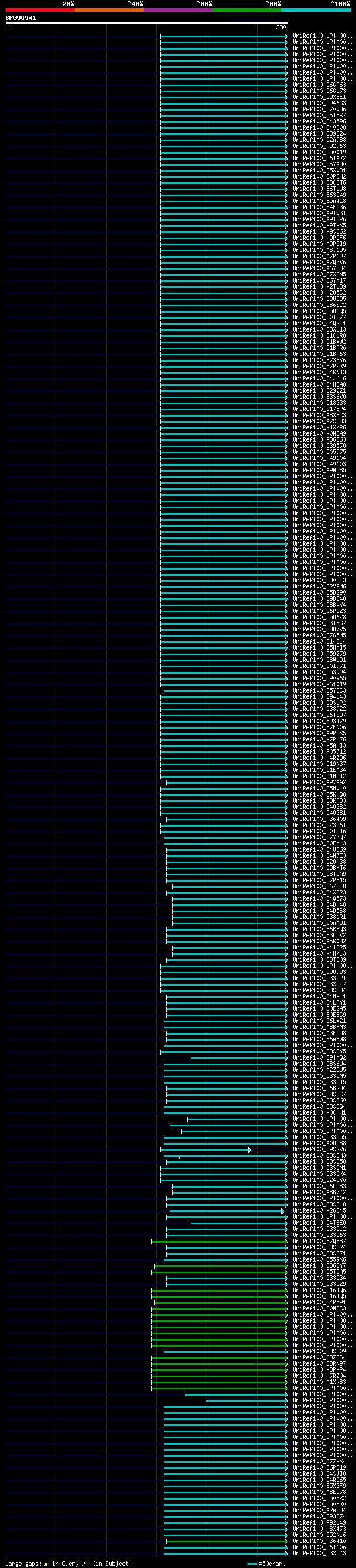This screenshot has height=1568, width=356.
Task: Click the Large gaps legend text
Action: 68,1563
